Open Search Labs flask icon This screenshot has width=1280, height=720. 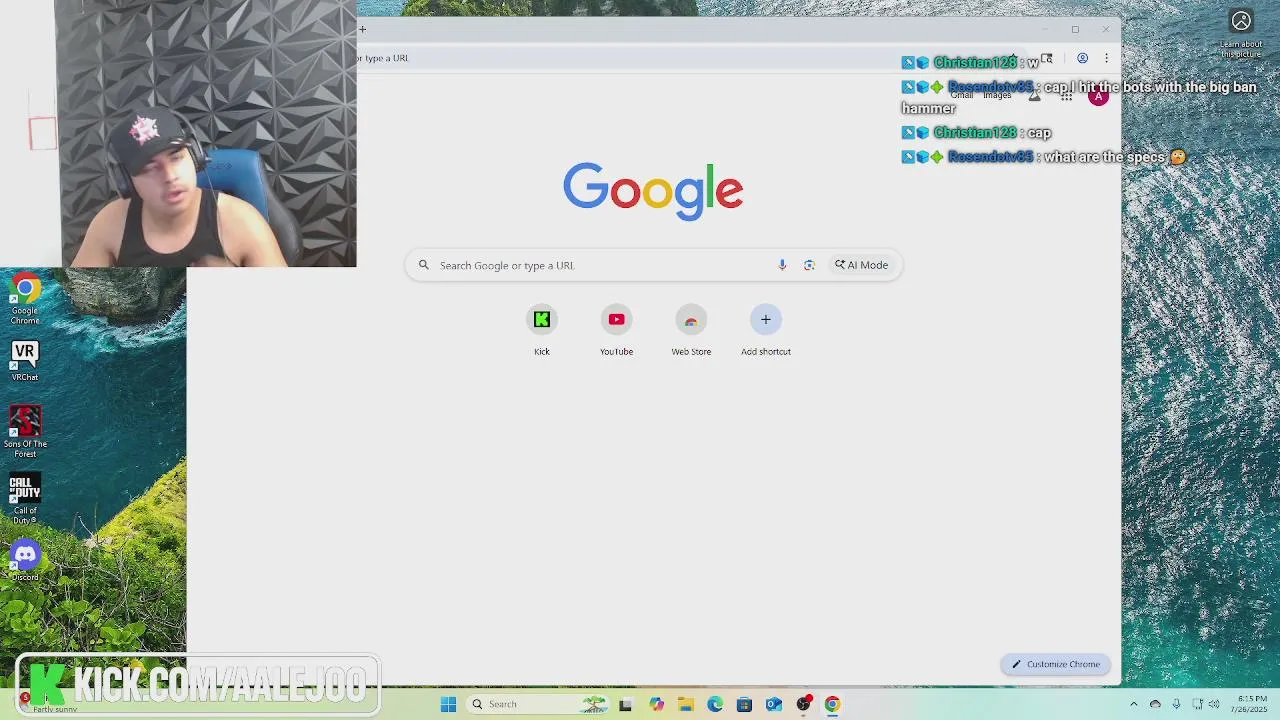(1035, 96)
